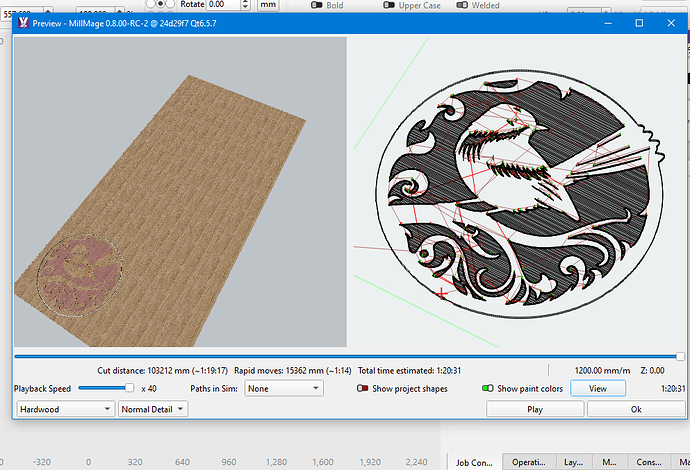Click the Rotate field stepper arrows
The width and height of the screenshot is (690, 470).
point(246,4)
